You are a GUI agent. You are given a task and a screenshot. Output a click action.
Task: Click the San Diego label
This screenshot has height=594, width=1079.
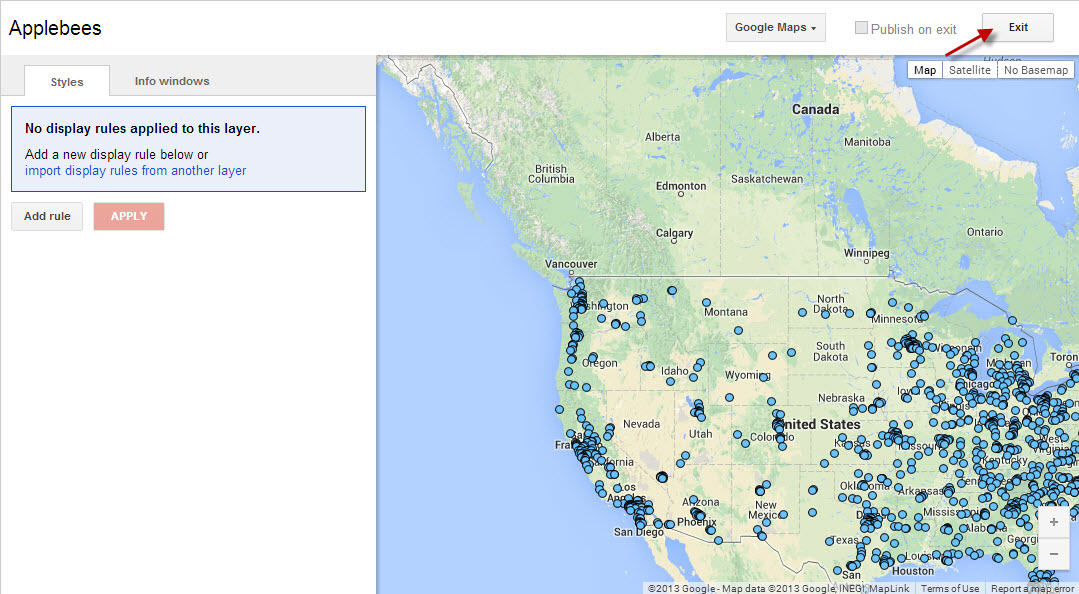(639, 532)
